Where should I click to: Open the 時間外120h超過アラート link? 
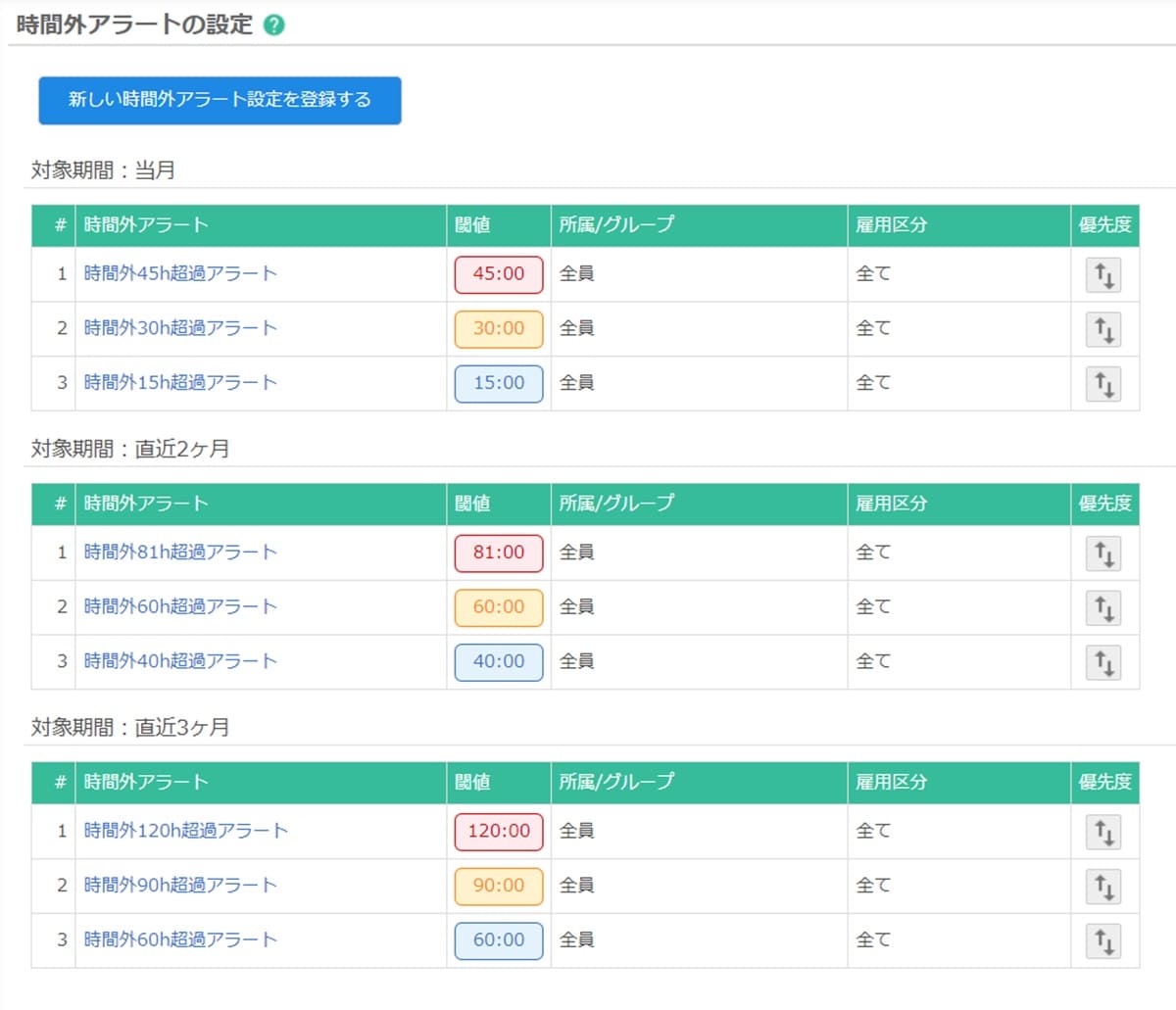tap(183, 830)
